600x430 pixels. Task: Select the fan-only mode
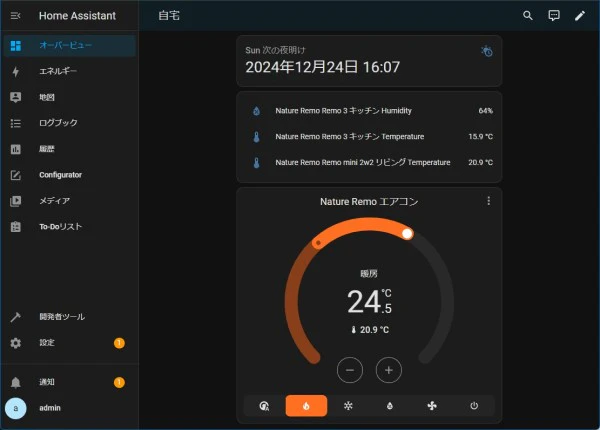(432, 406)
